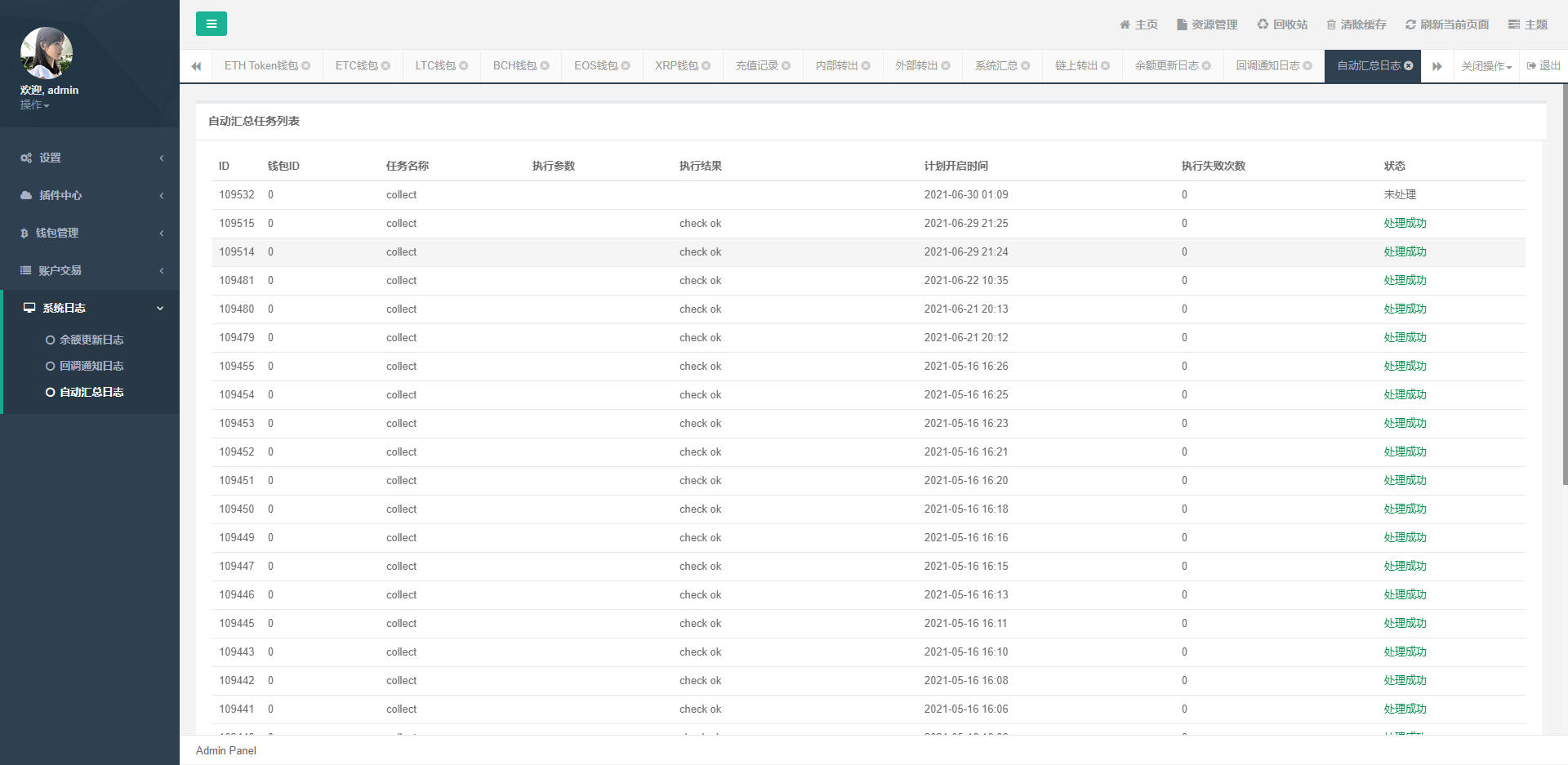1568x765 pixels.
Task: Expand the 账户交易 sidebar menu
Action: 60,270
